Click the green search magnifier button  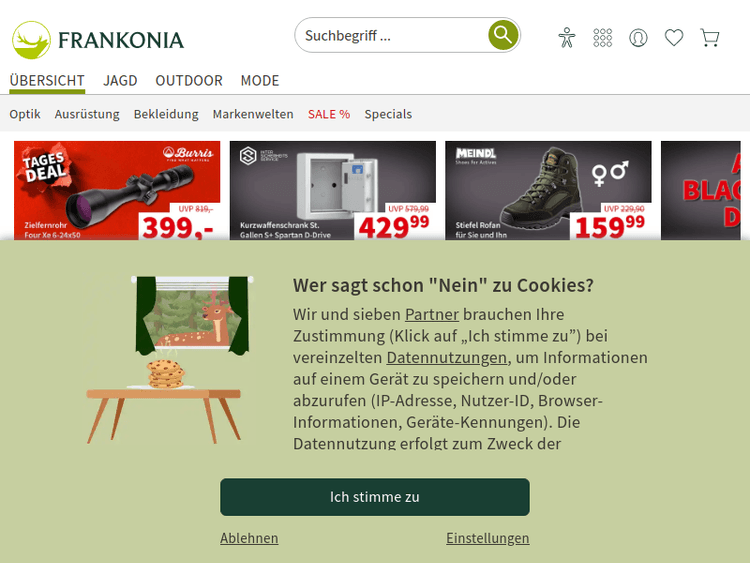click(x=503, y=35)
